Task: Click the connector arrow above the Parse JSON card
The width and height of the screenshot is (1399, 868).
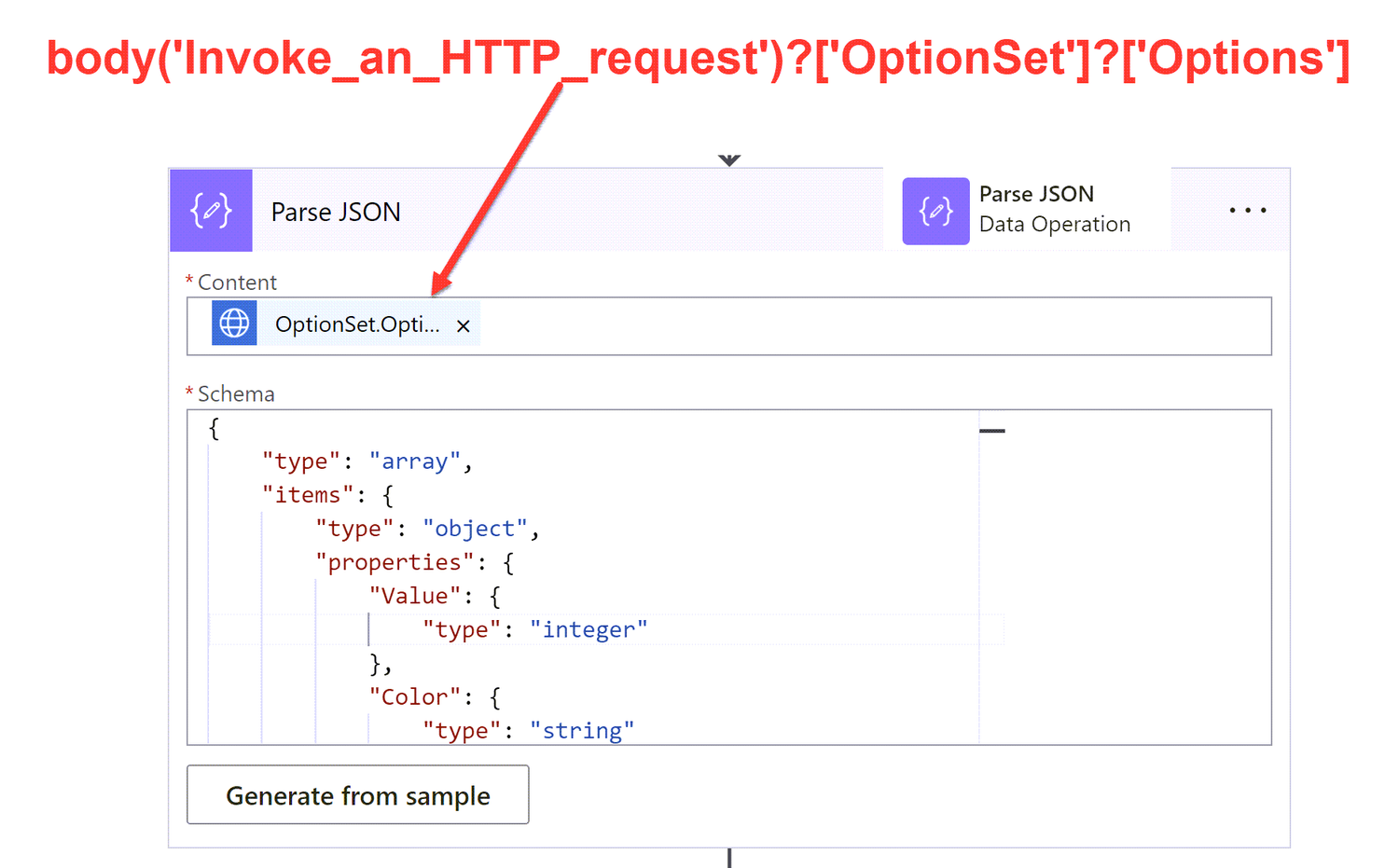Action: coord(728,159)
